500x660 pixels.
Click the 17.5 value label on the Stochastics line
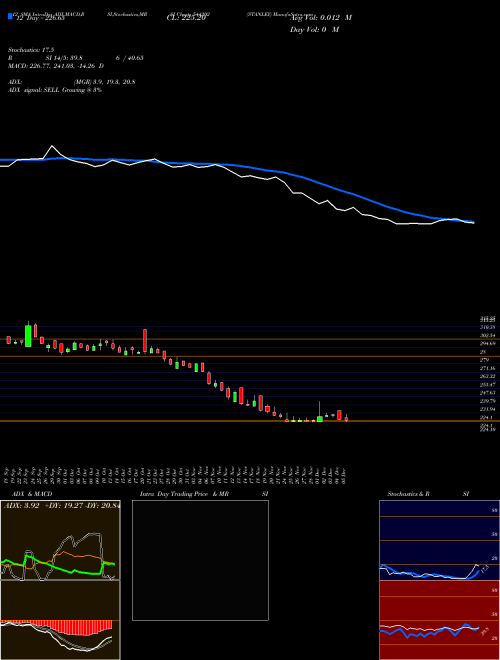484,570
